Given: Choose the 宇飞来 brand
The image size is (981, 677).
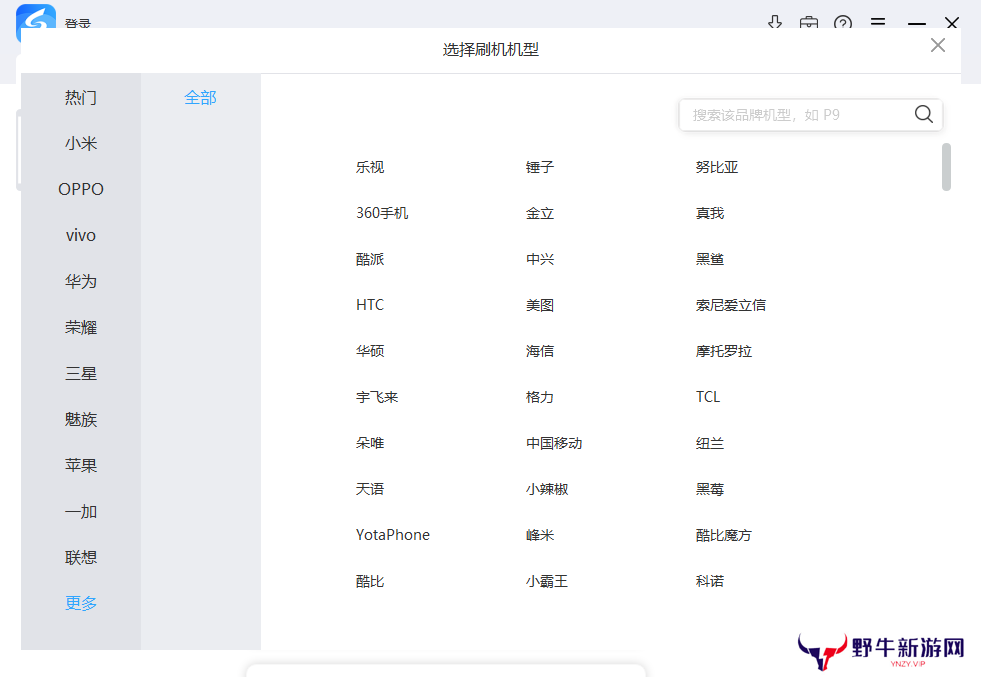Looking at the screenshot, I should click(377, 397).
